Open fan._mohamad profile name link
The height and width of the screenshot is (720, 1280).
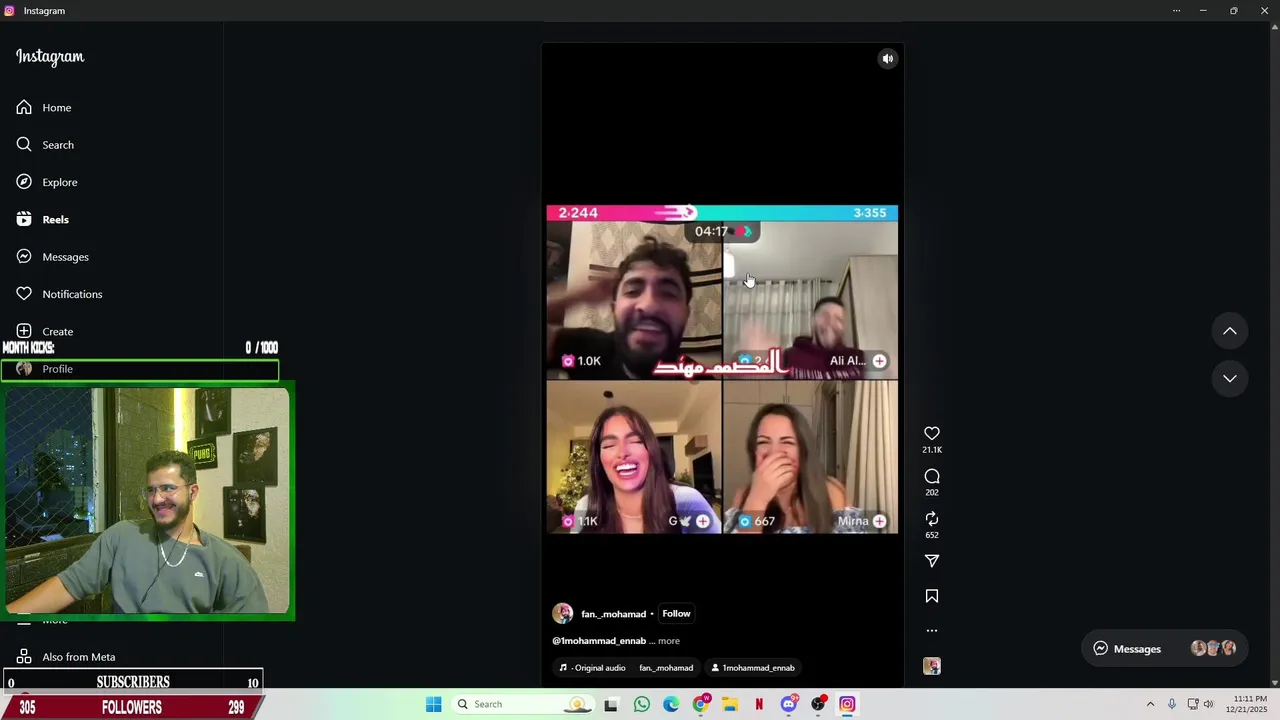click(x=613, y=614)
